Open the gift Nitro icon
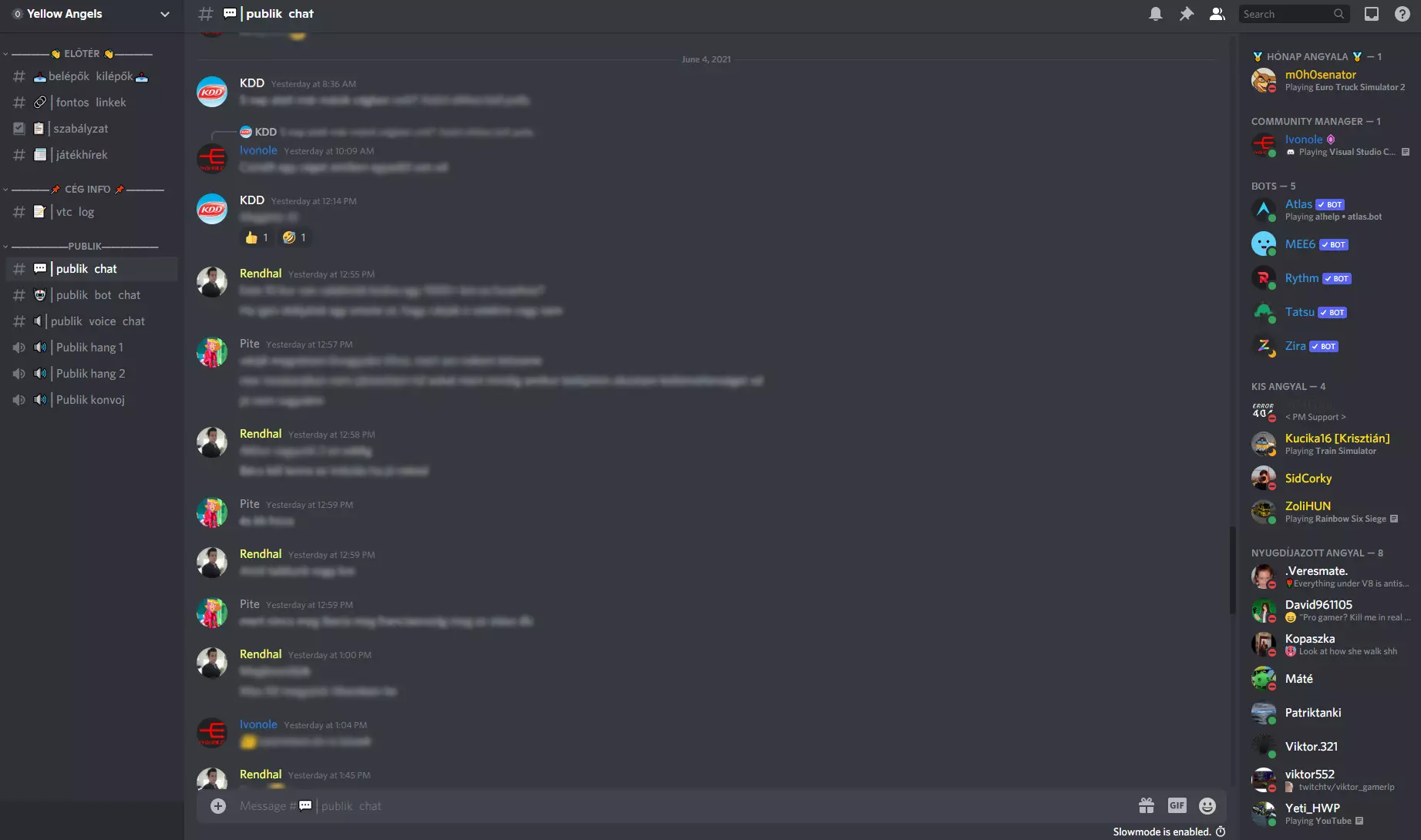Viewport: 1421px width, 840px height. (x=1147, y=805)
